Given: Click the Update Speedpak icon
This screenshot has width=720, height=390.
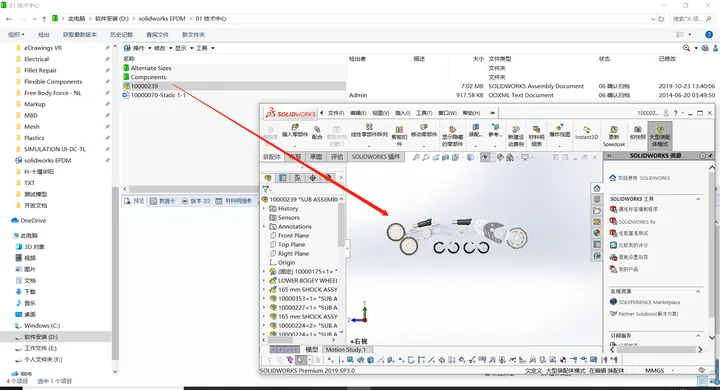Looking at the screenshot, I should (613, 136).
